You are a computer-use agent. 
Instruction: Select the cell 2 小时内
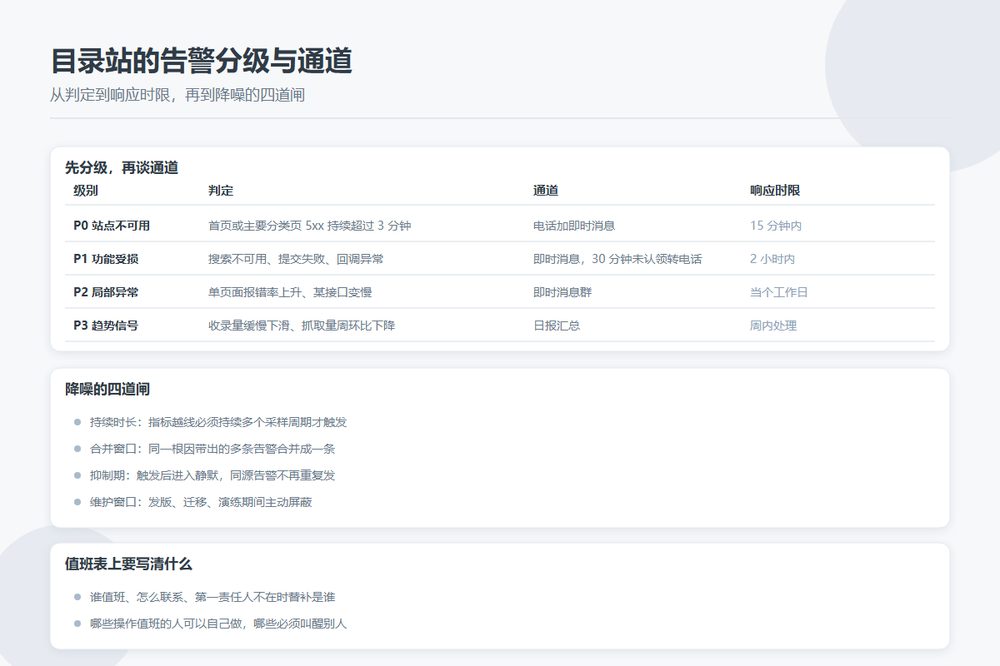click(x=772, y=258)
